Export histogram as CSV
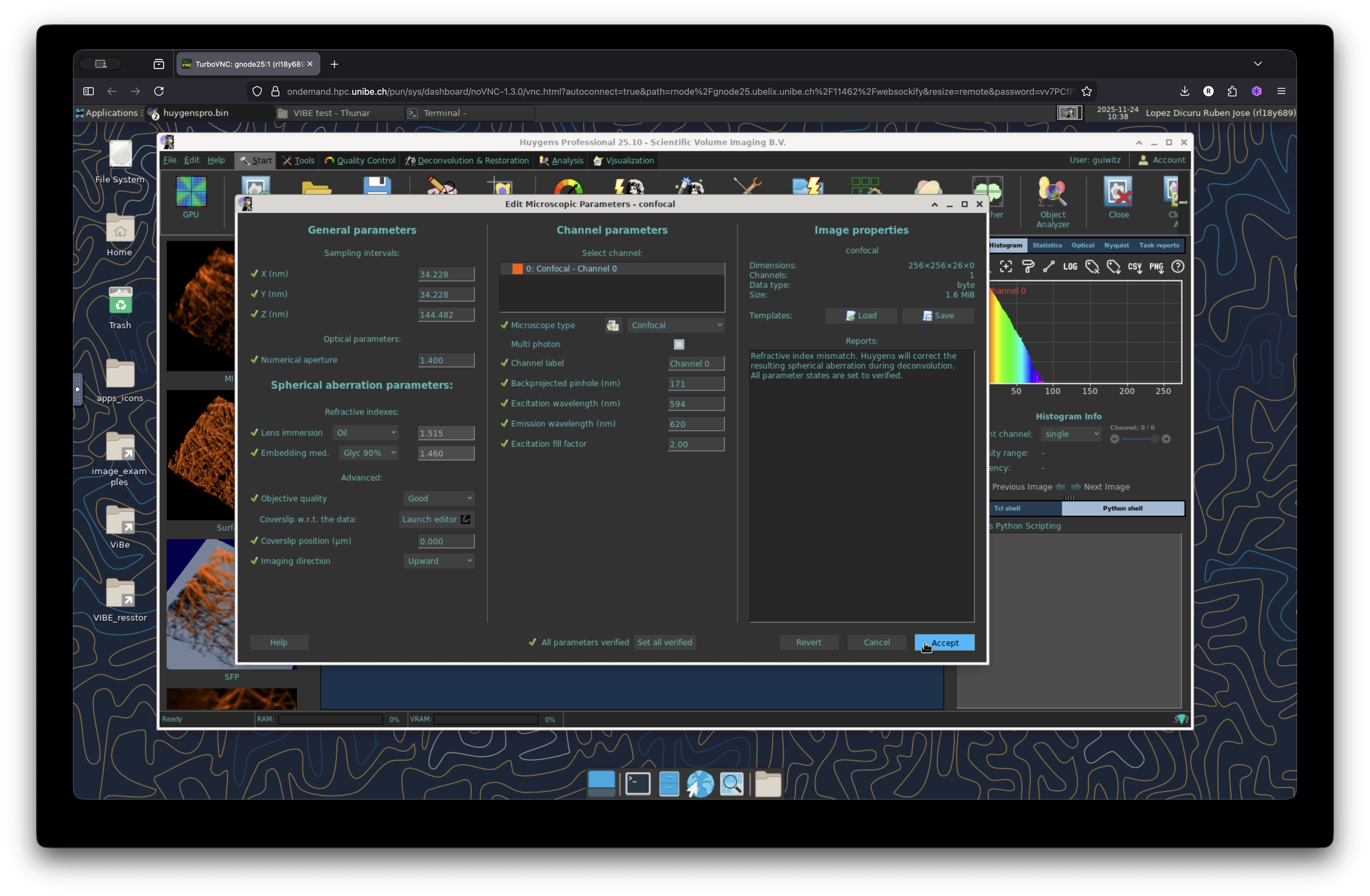 pos(1135,266)
